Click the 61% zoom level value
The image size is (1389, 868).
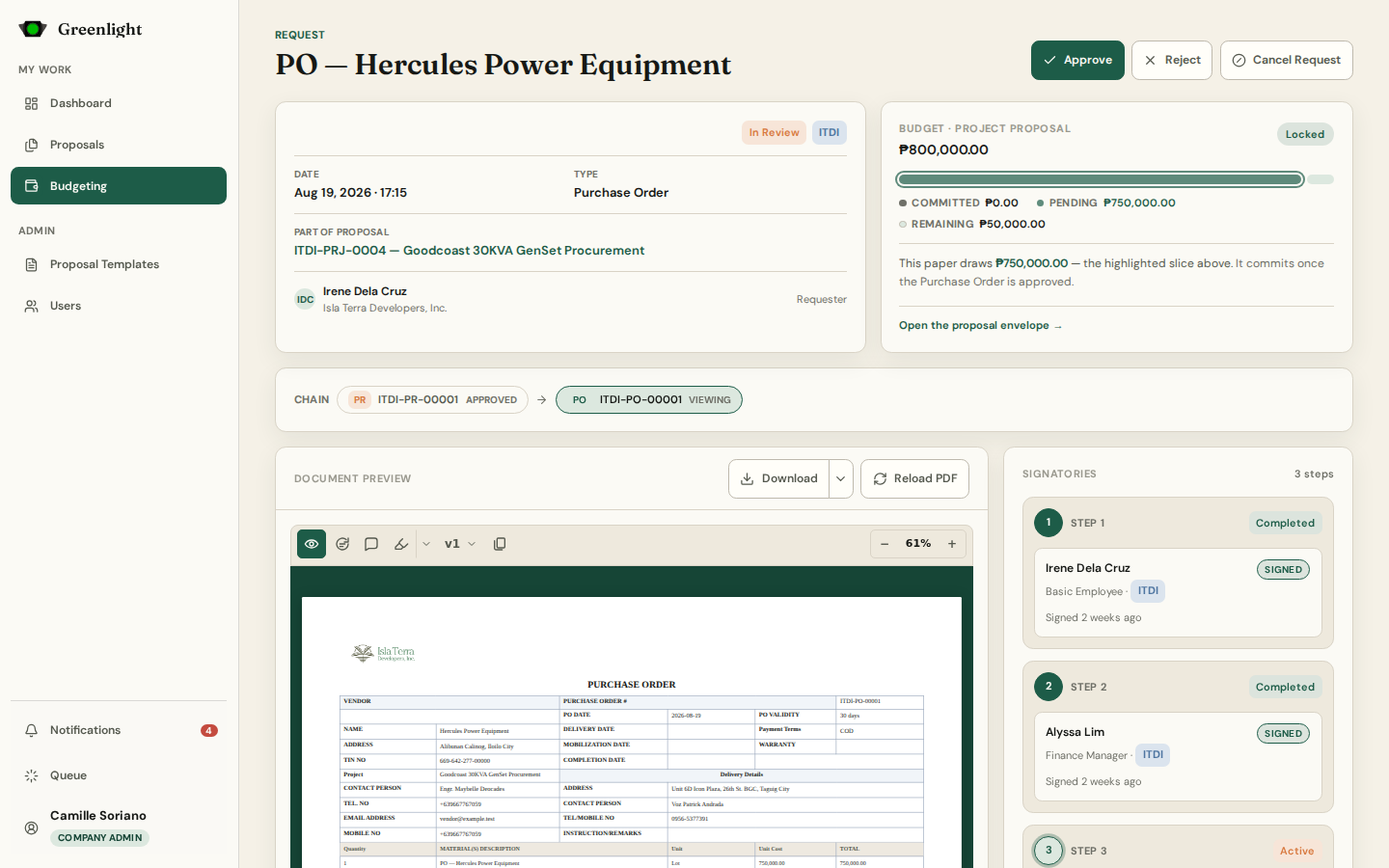click(918, 544)
